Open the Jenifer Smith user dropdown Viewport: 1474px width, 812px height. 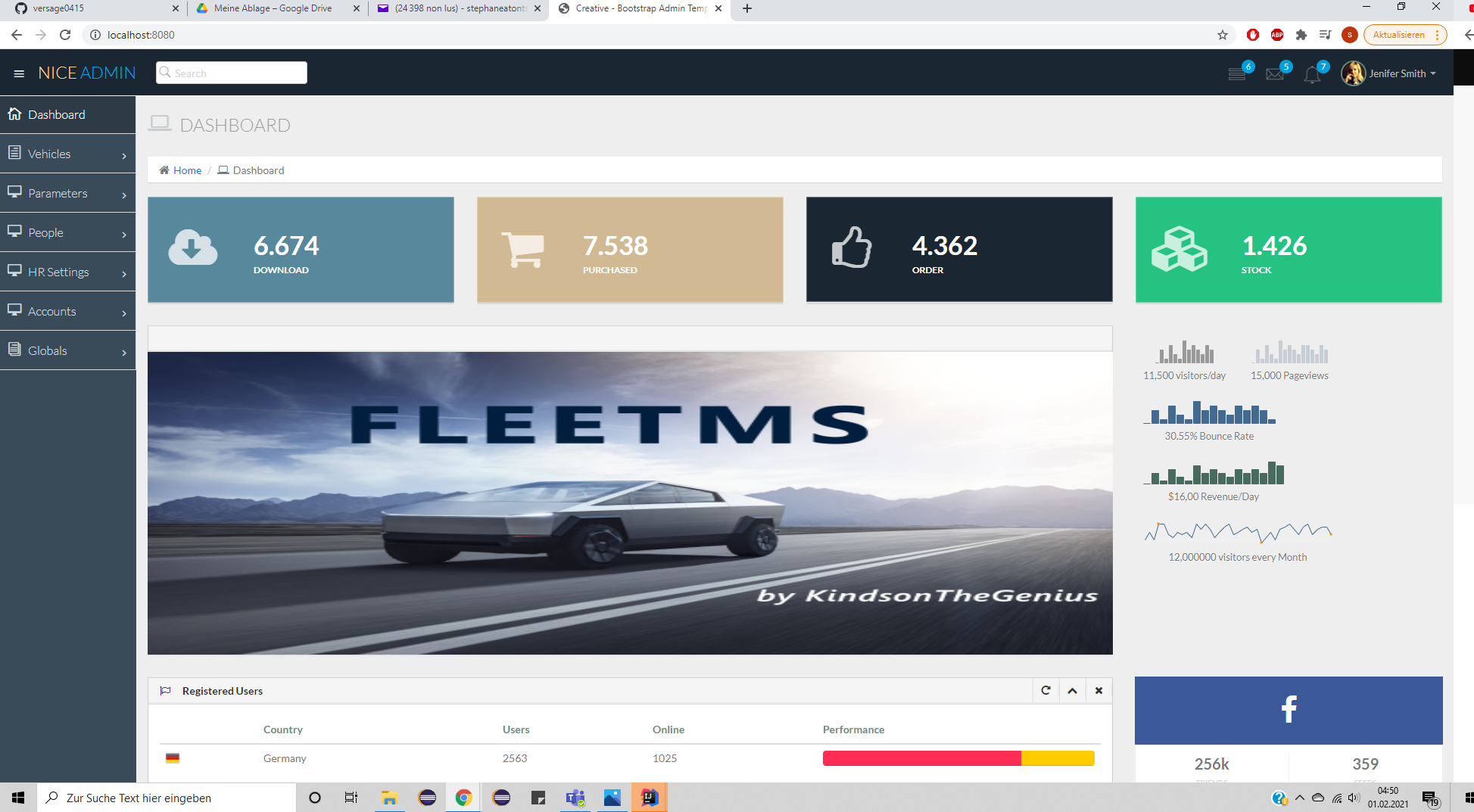(1388, 73)
